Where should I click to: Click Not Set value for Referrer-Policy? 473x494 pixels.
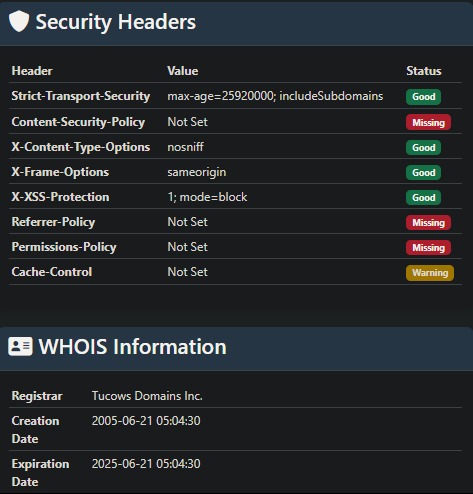187,222
